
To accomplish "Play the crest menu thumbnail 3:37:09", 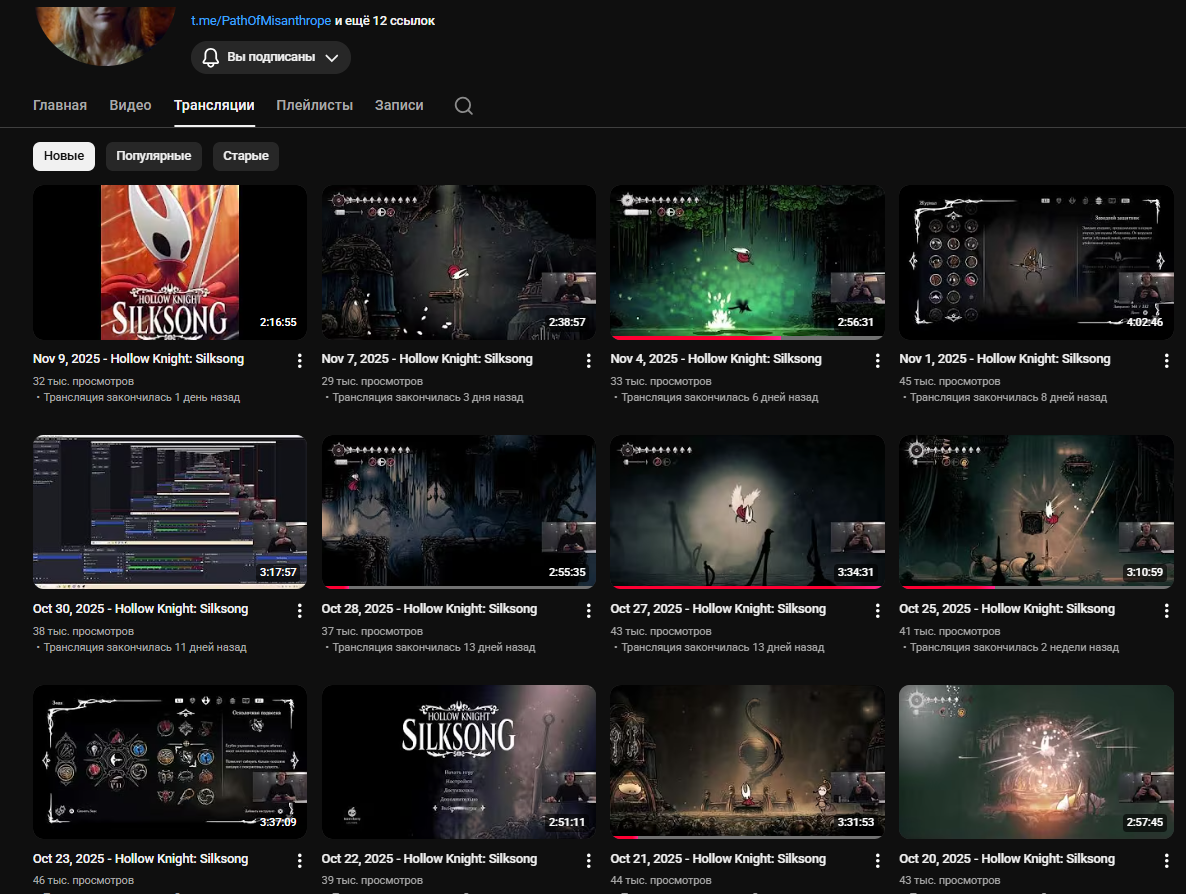I will 170,762.
